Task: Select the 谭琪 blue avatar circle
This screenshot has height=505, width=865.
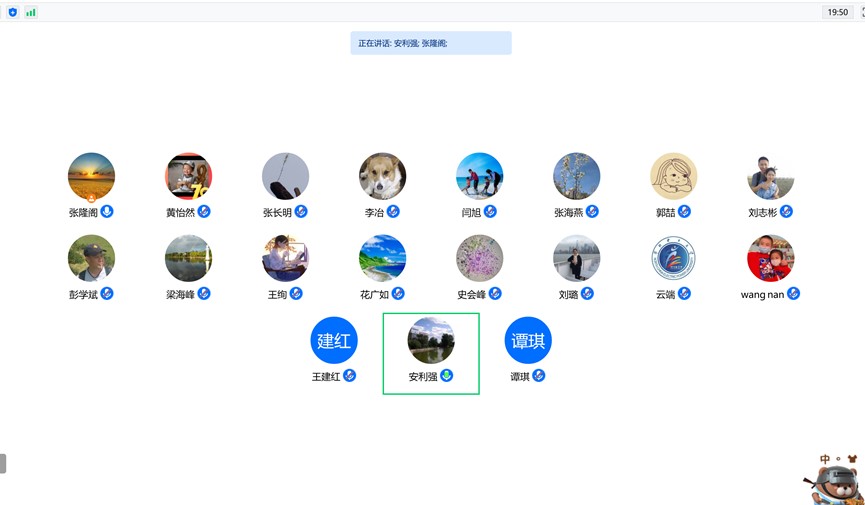Action: click(528, 340)
